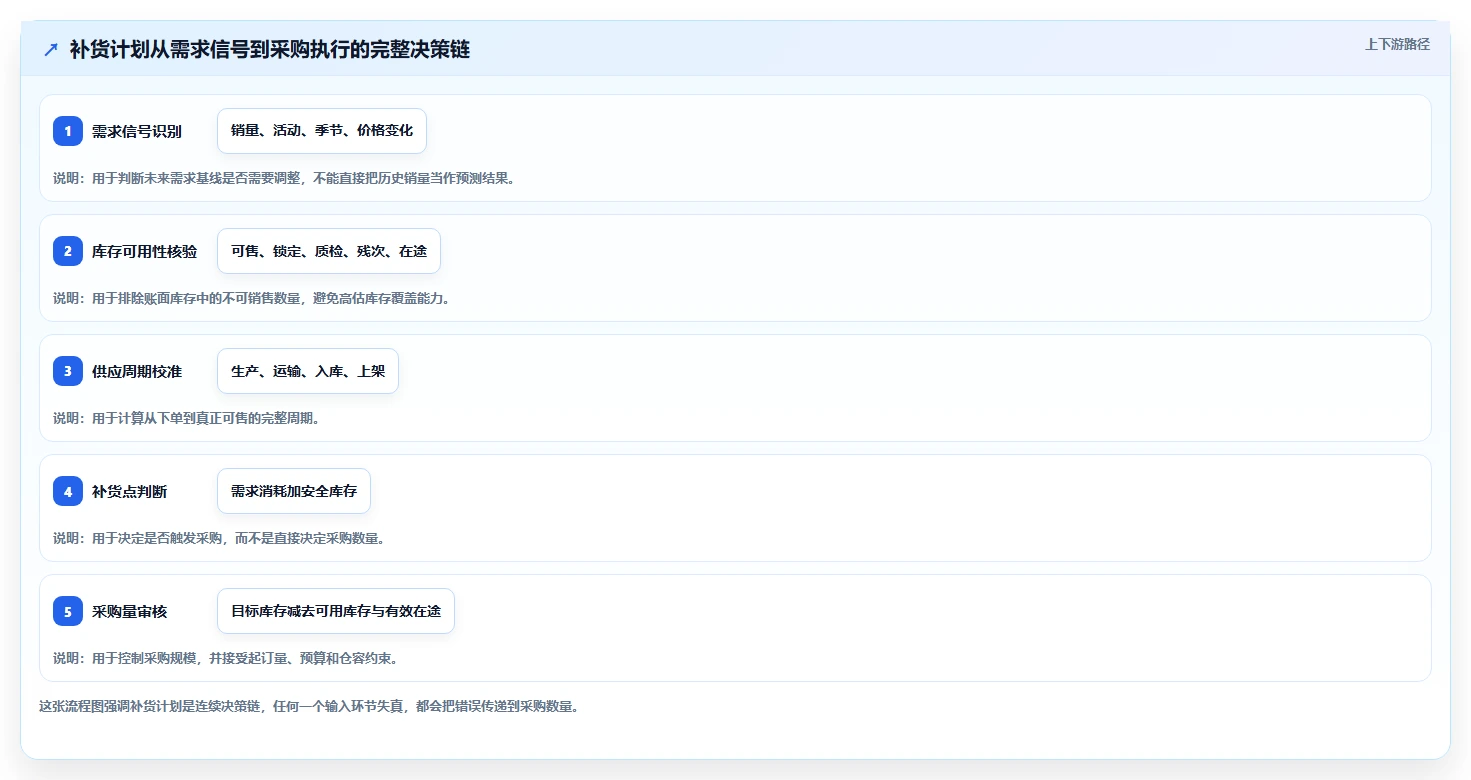
Task: Click the 供应周期校准 step title
Action: pos(137,371)
